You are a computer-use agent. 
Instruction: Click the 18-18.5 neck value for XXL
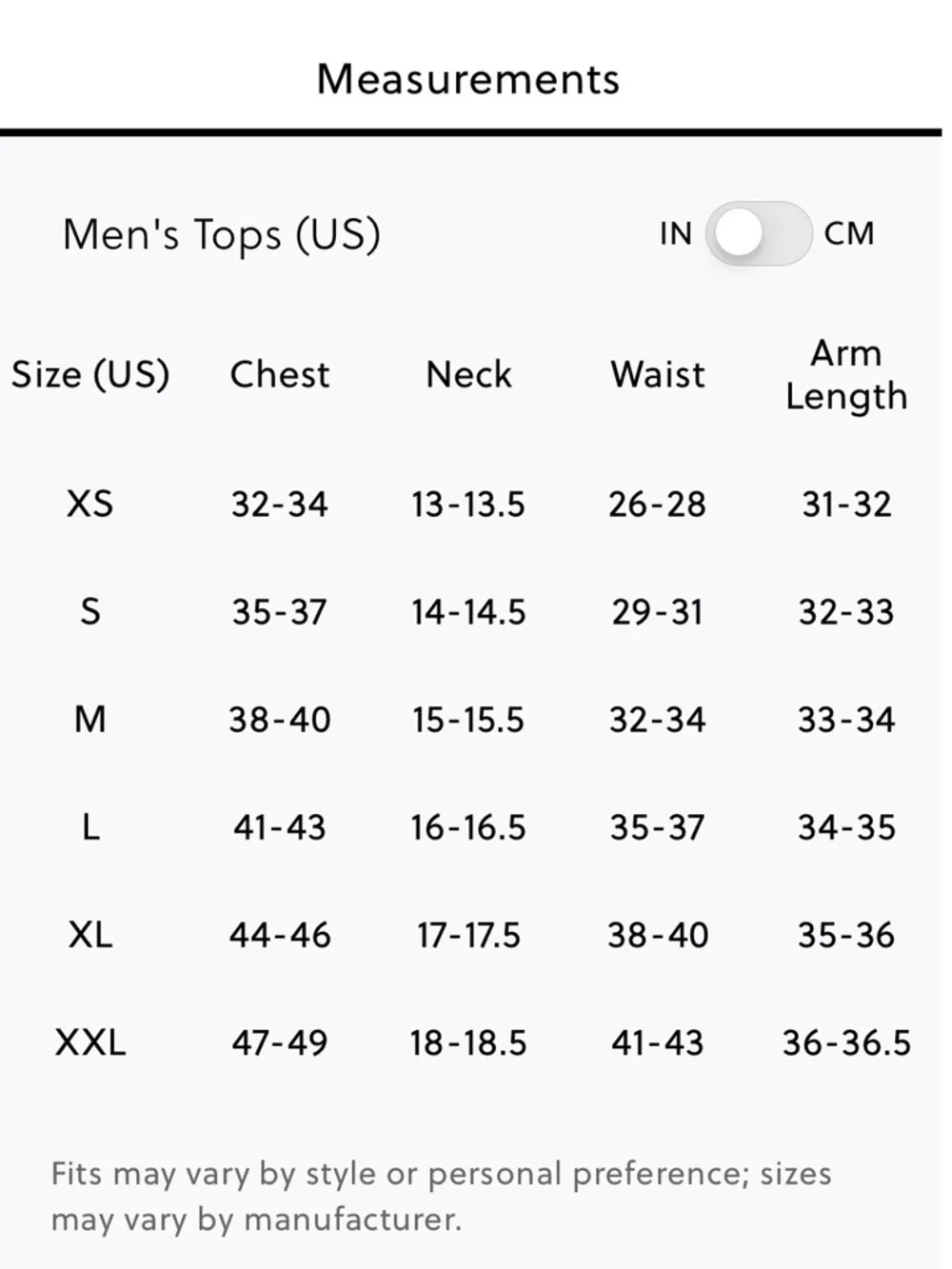click(468, 1042)
